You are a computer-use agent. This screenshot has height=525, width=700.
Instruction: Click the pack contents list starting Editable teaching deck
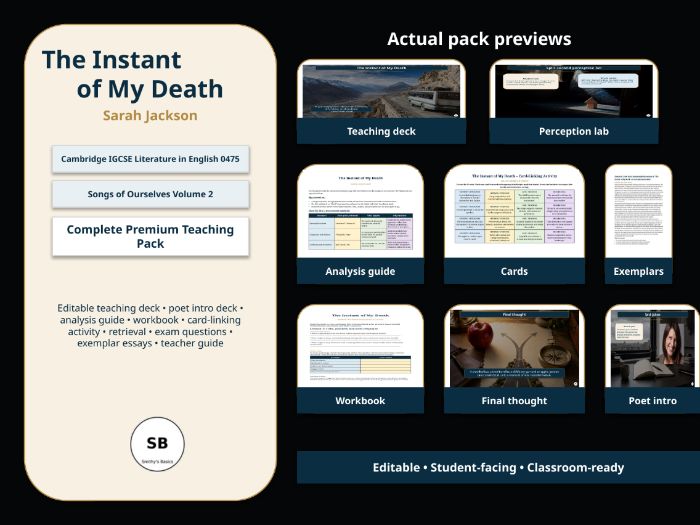[x=150, y=325]
